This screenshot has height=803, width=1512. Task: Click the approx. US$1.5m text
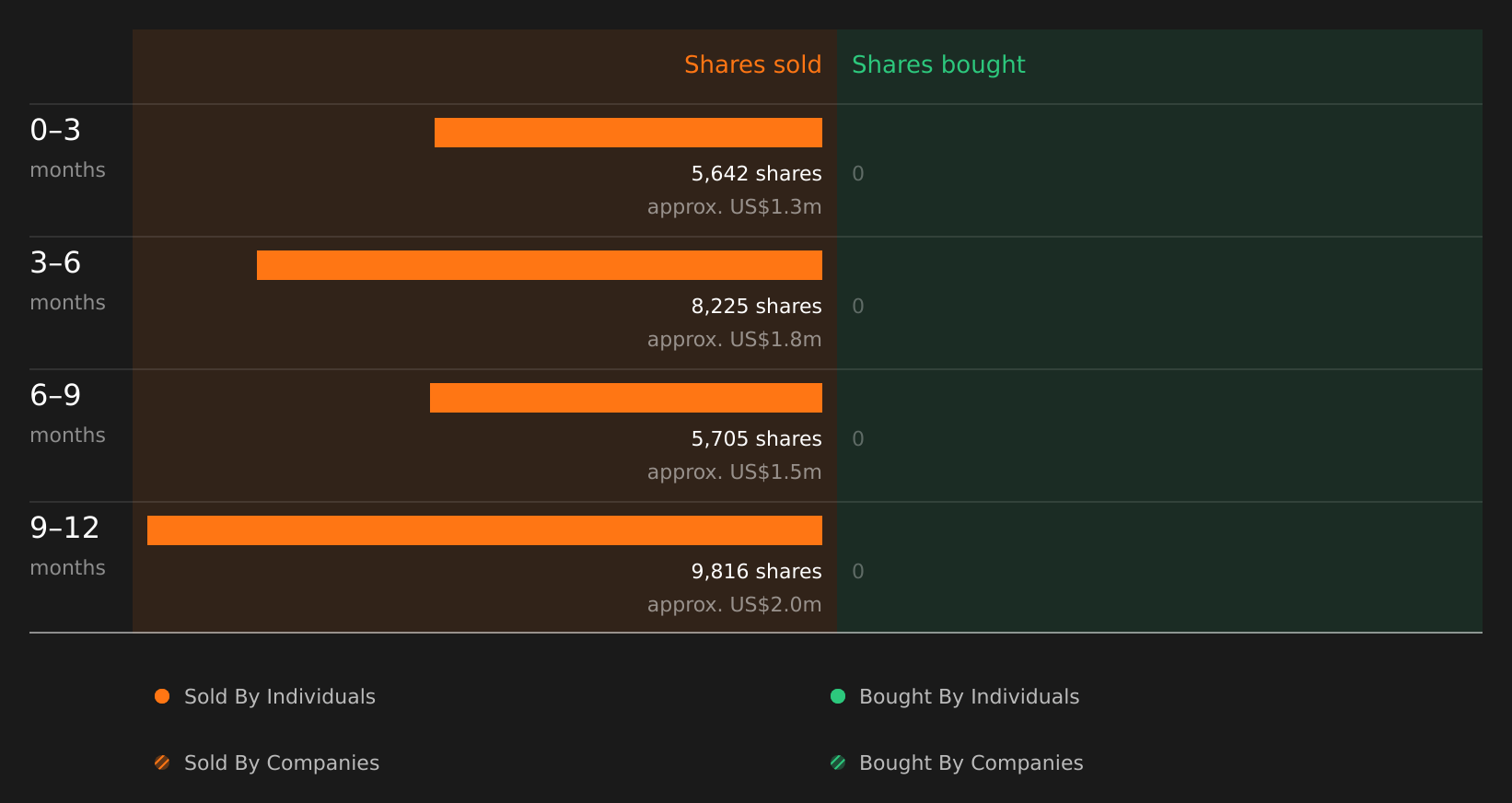[734, 472]
